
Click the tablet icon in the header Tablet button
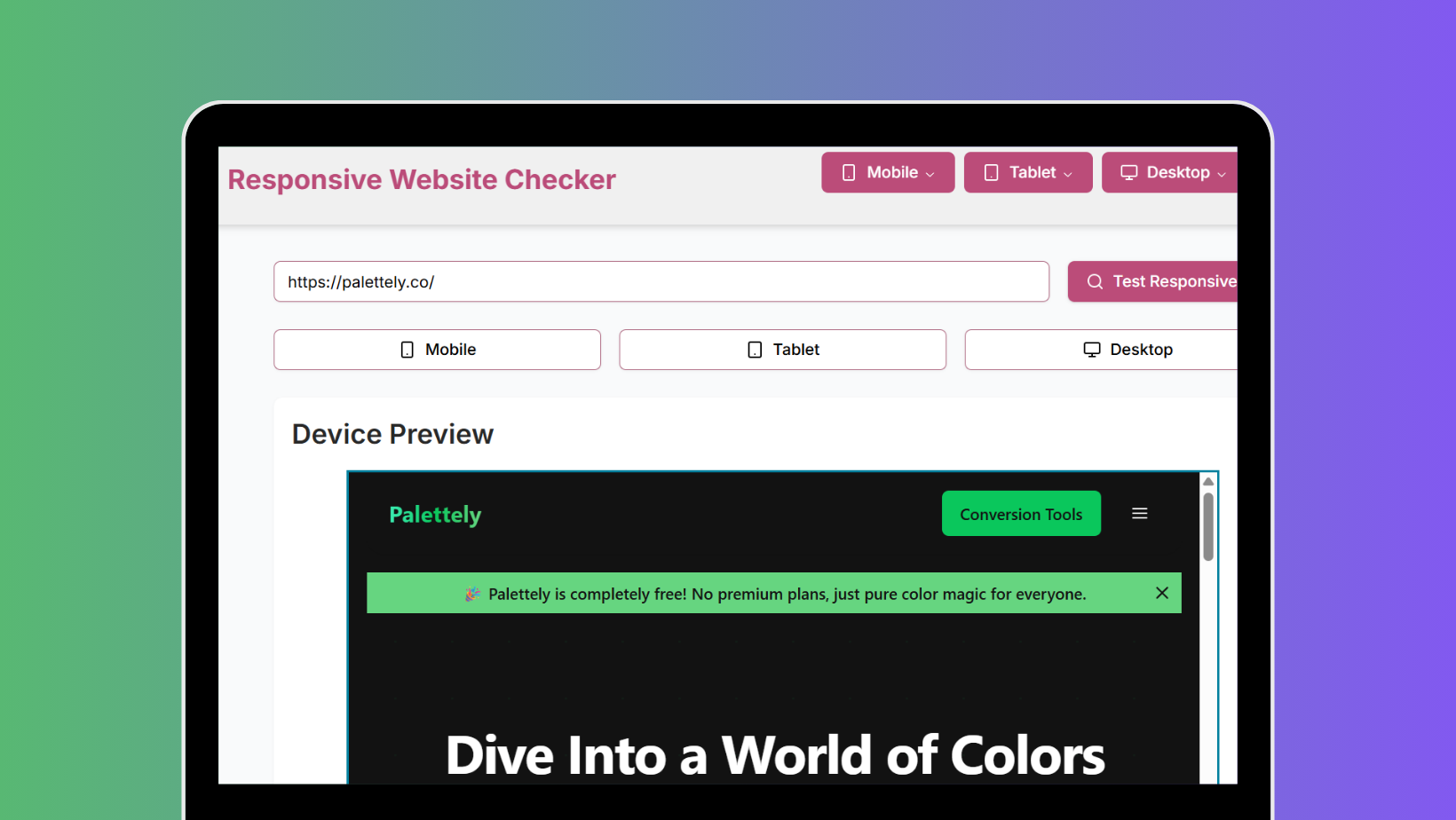tap(991, 172)
